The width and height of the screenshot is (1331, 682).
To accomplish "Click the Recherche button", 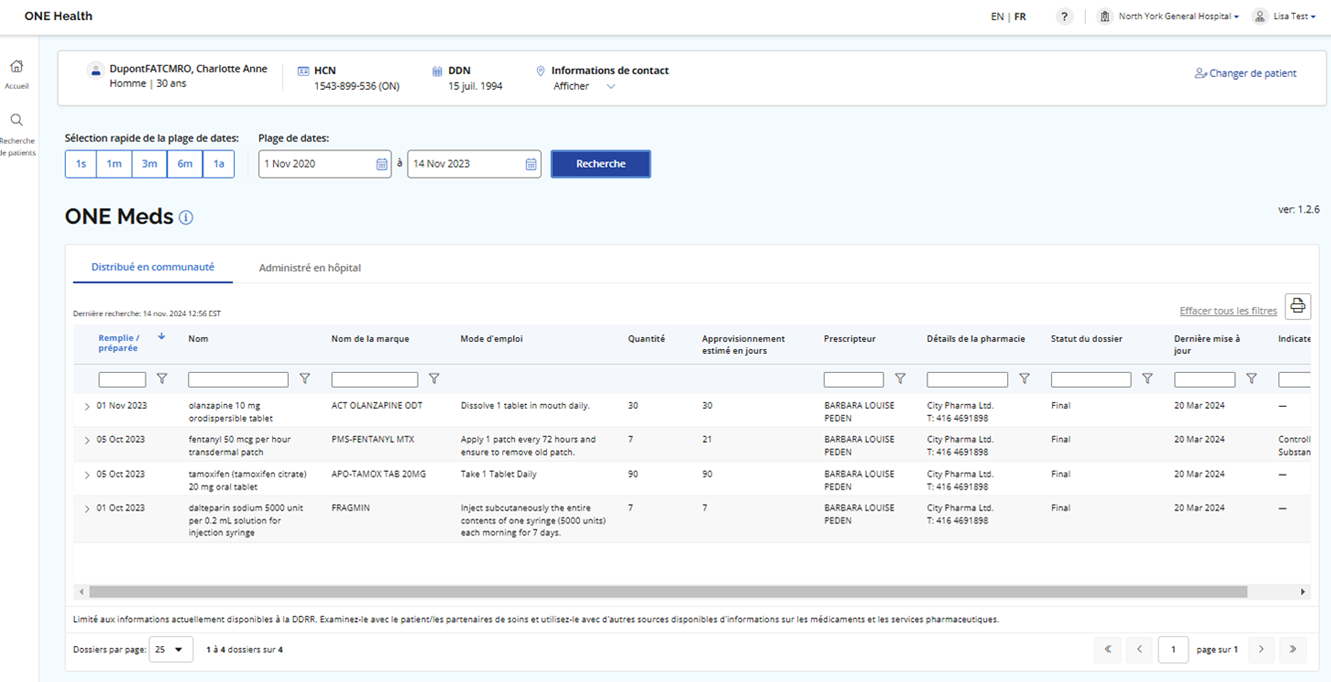I will coord(601,164).
